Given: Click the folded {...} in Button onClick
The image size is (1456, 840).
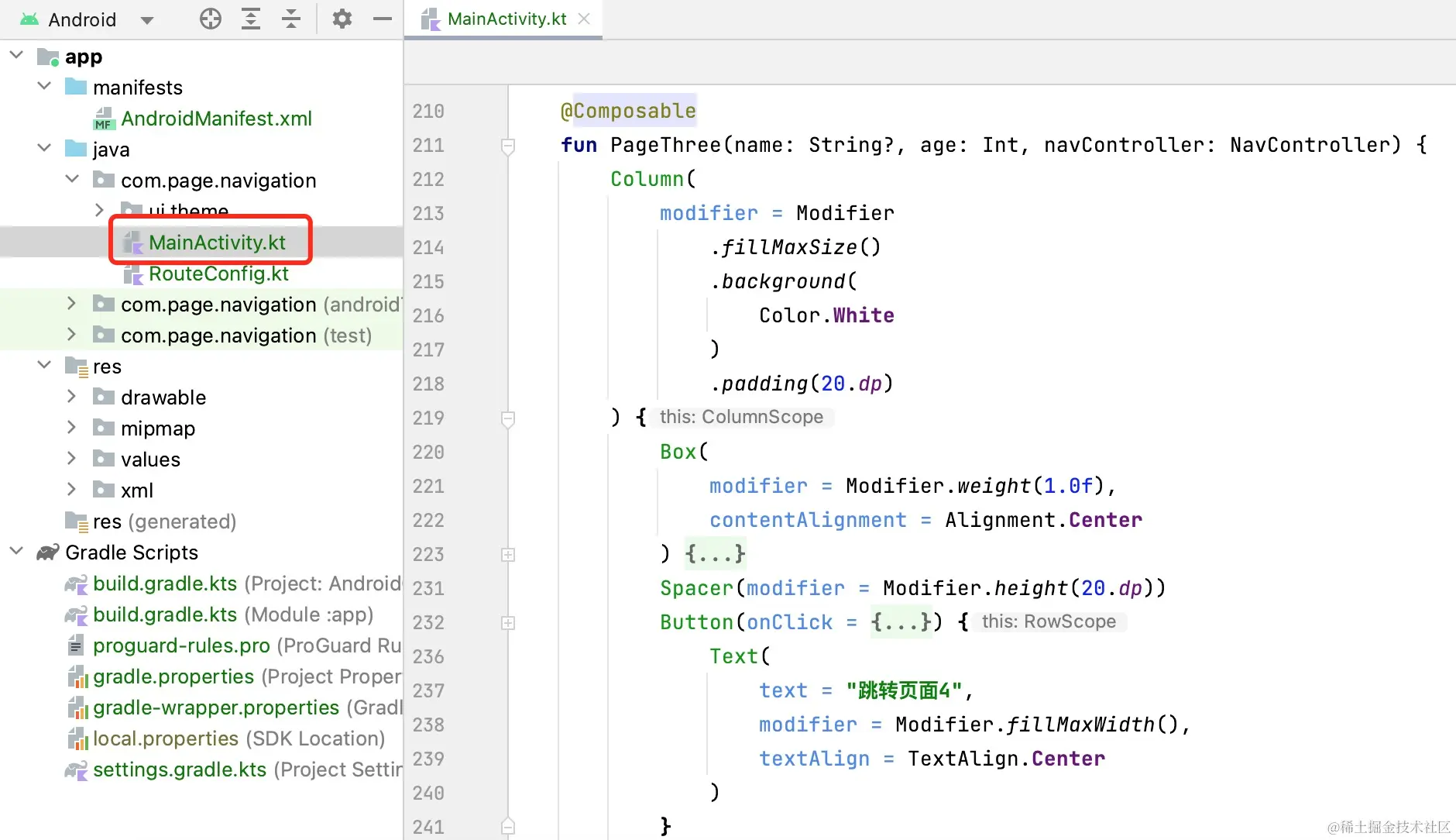Looking at the screenshot, I should point(901,622).
